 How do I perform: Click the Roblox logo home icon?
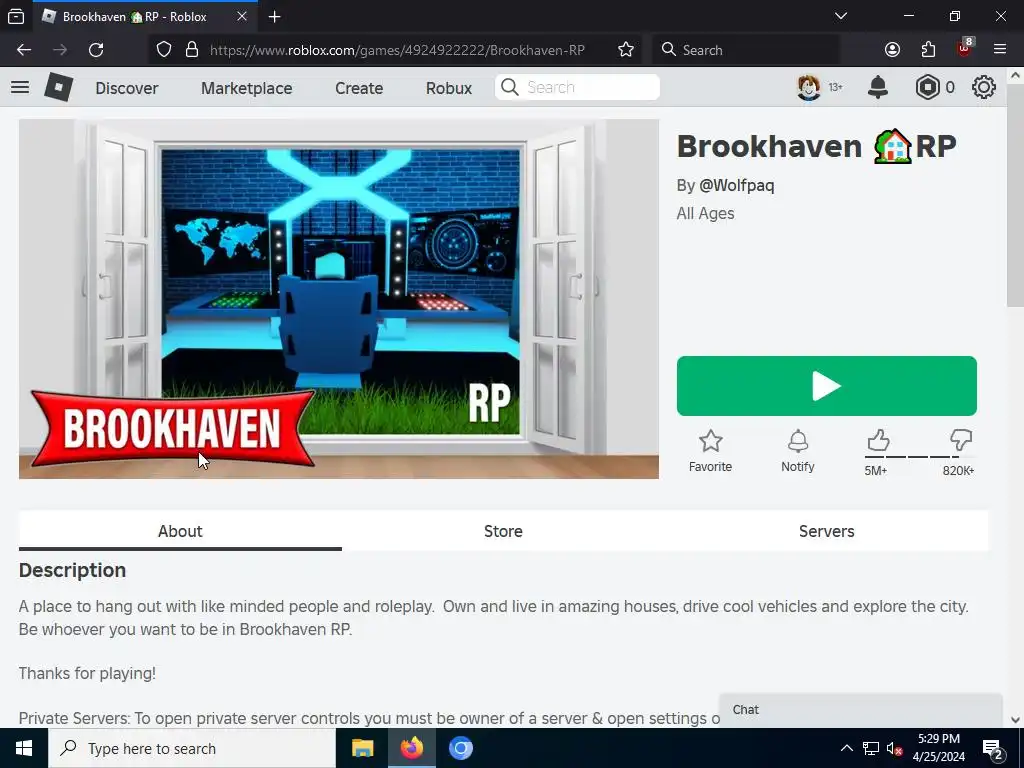(x=58, y=87)
